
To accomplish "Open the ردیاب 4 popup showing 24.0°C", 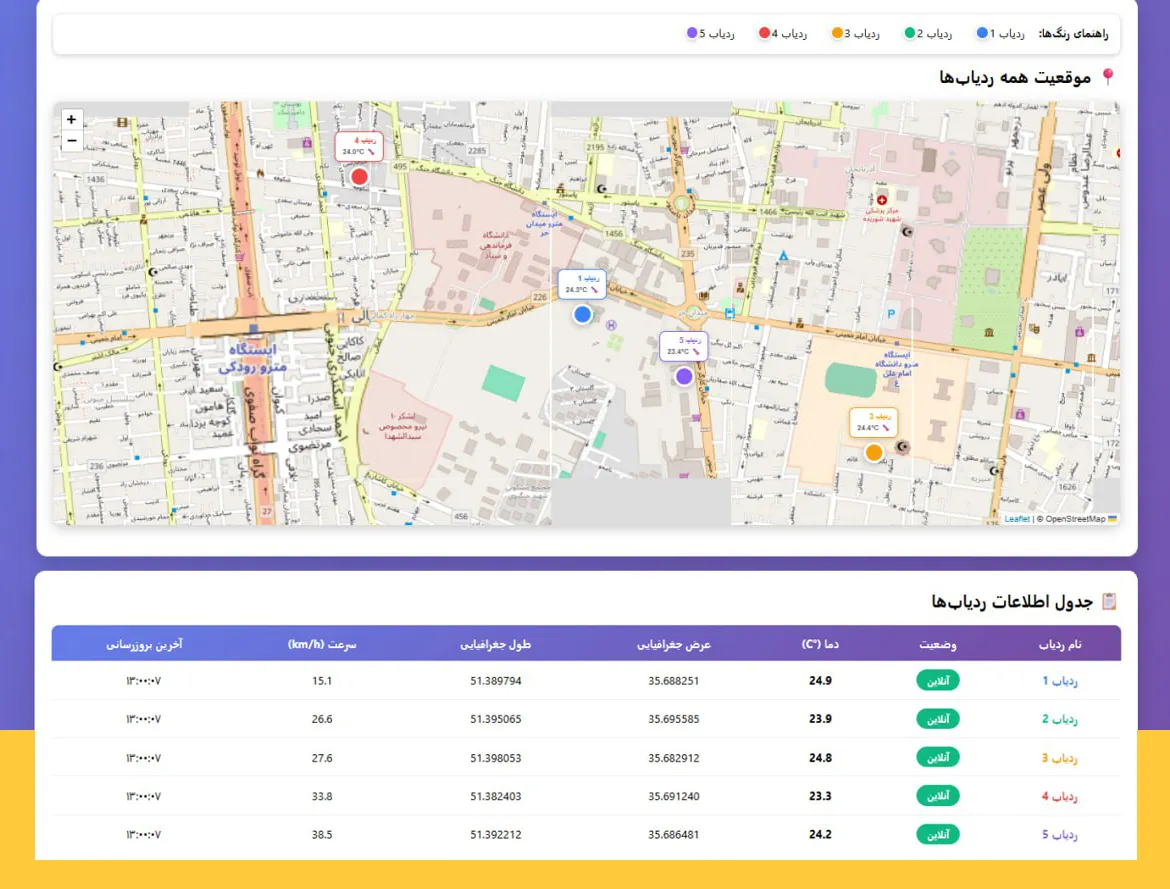I will [359, 146].
